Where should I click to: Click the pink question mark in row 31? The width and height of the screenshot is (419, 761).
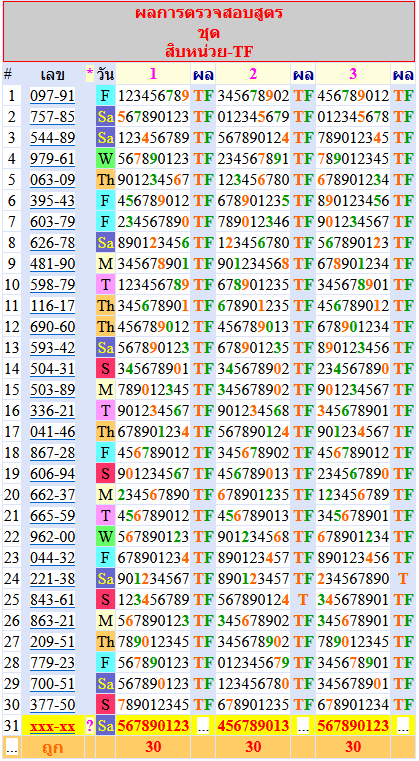pos(89,726)
